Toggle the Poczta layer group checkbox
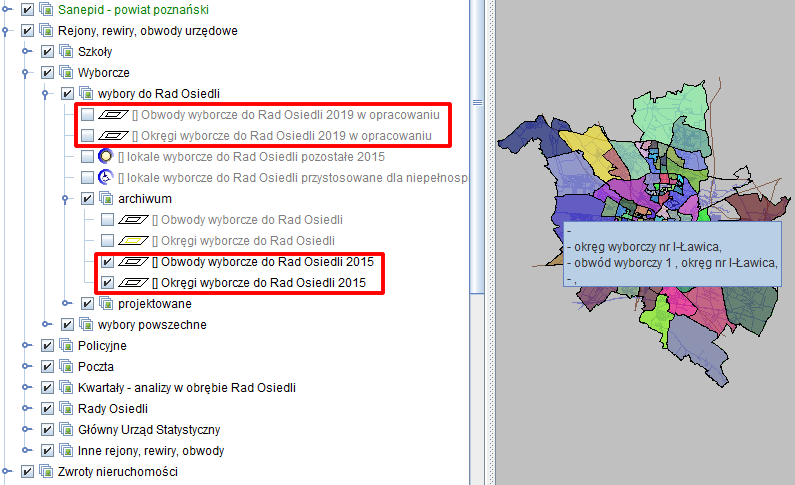Image resolution: width=795 pixels, height=485 pixels. click(x=28, y=366)
